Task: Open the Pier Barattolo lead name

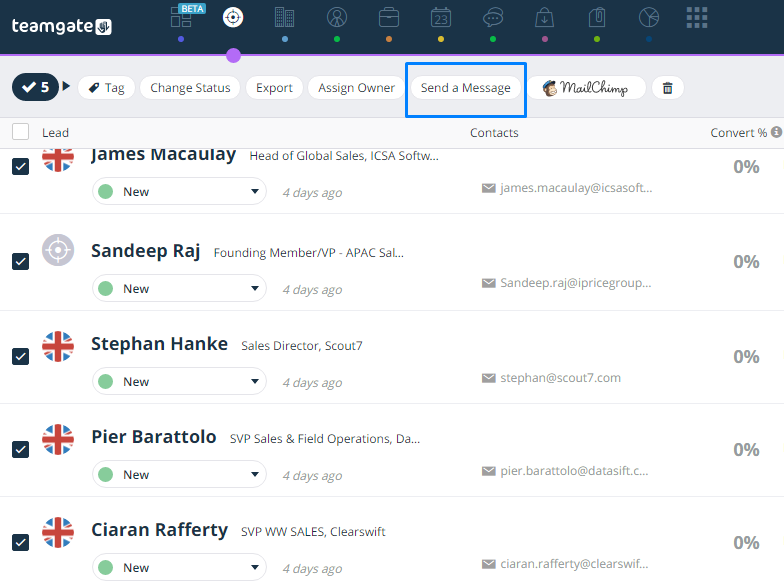Action: click(154, 437)
